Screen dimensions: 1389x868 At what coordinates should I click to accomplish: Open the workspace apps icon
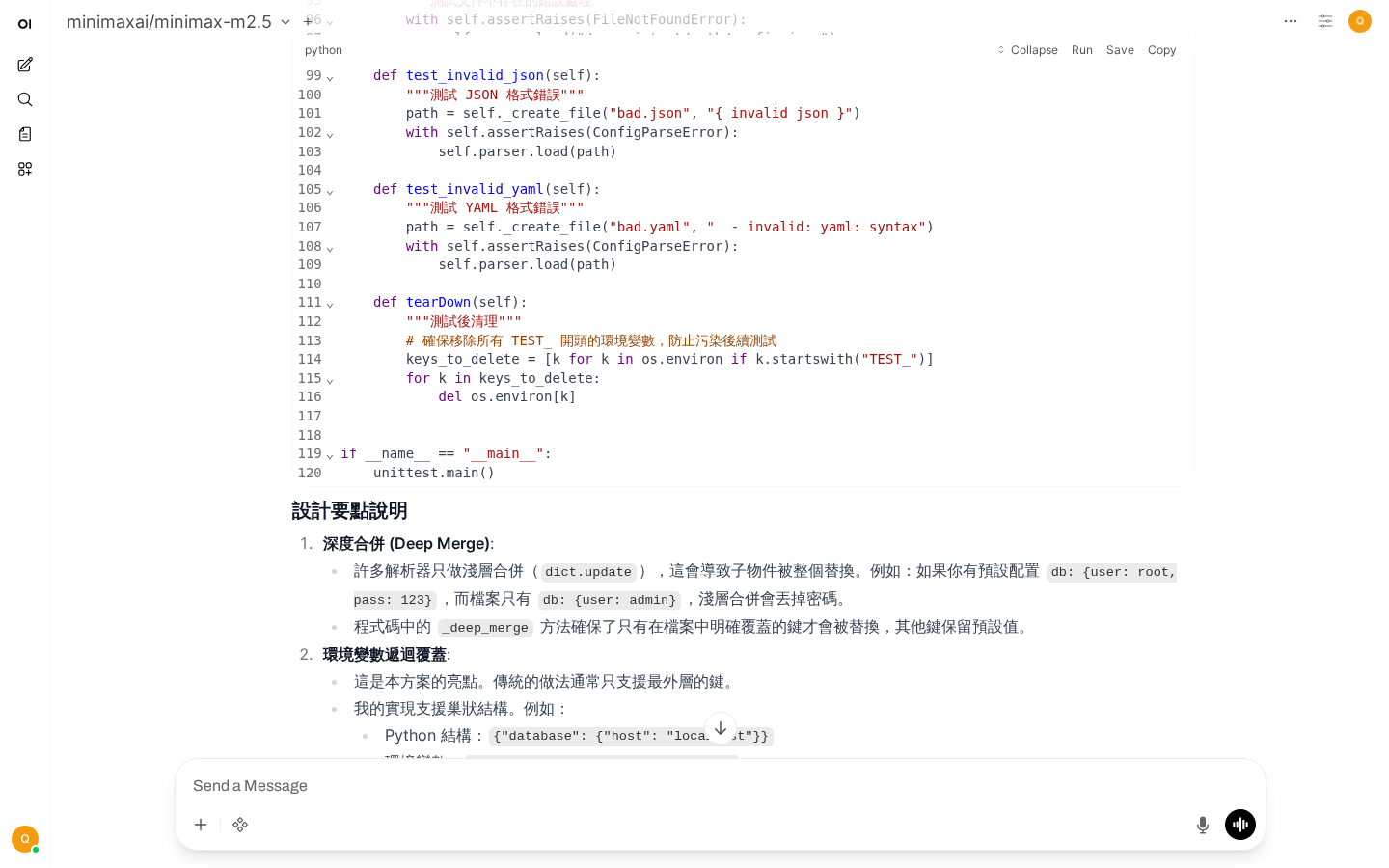[25, 169]
